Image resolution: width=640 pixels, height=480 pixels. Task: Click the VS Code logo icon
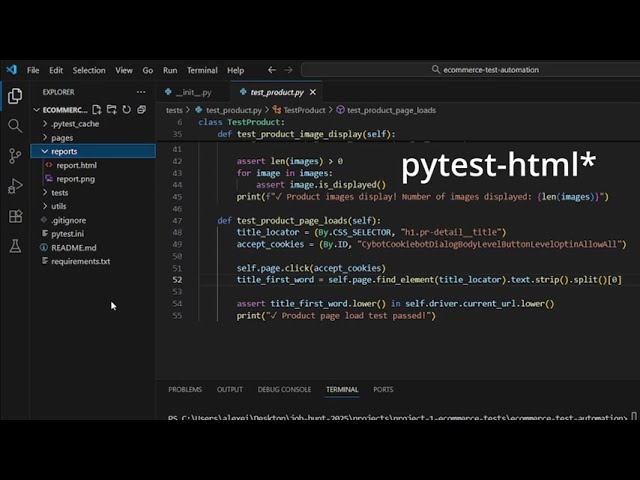click(x=11, y=70)
